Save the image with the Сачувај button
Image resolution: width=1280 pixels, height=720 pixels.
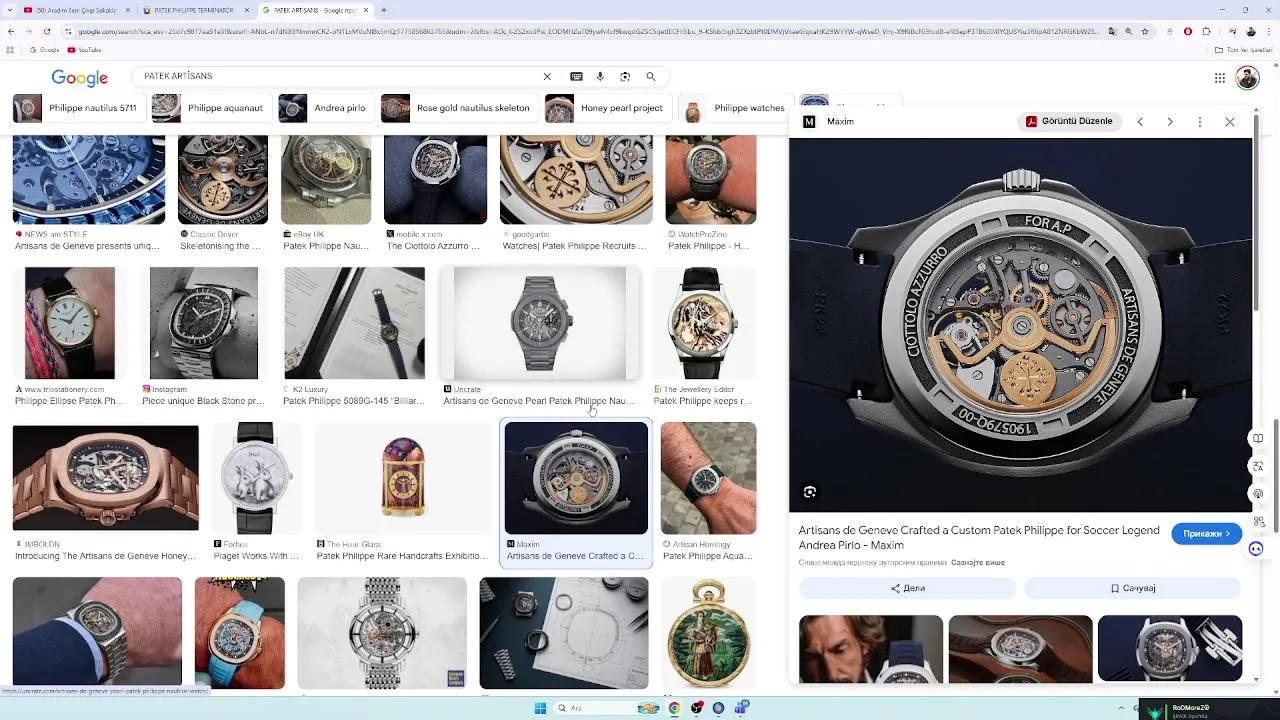click(1133, 588)
